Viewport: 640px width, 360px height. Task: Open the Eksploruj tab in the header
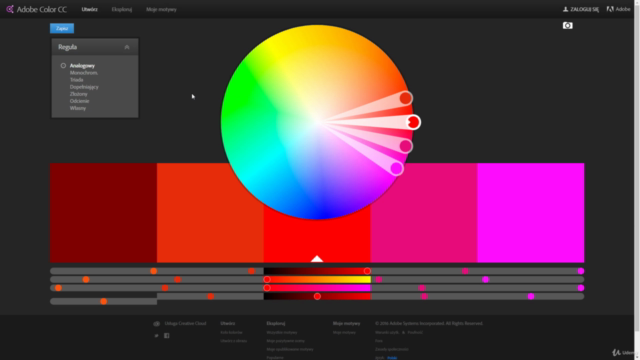pos(122,9)
